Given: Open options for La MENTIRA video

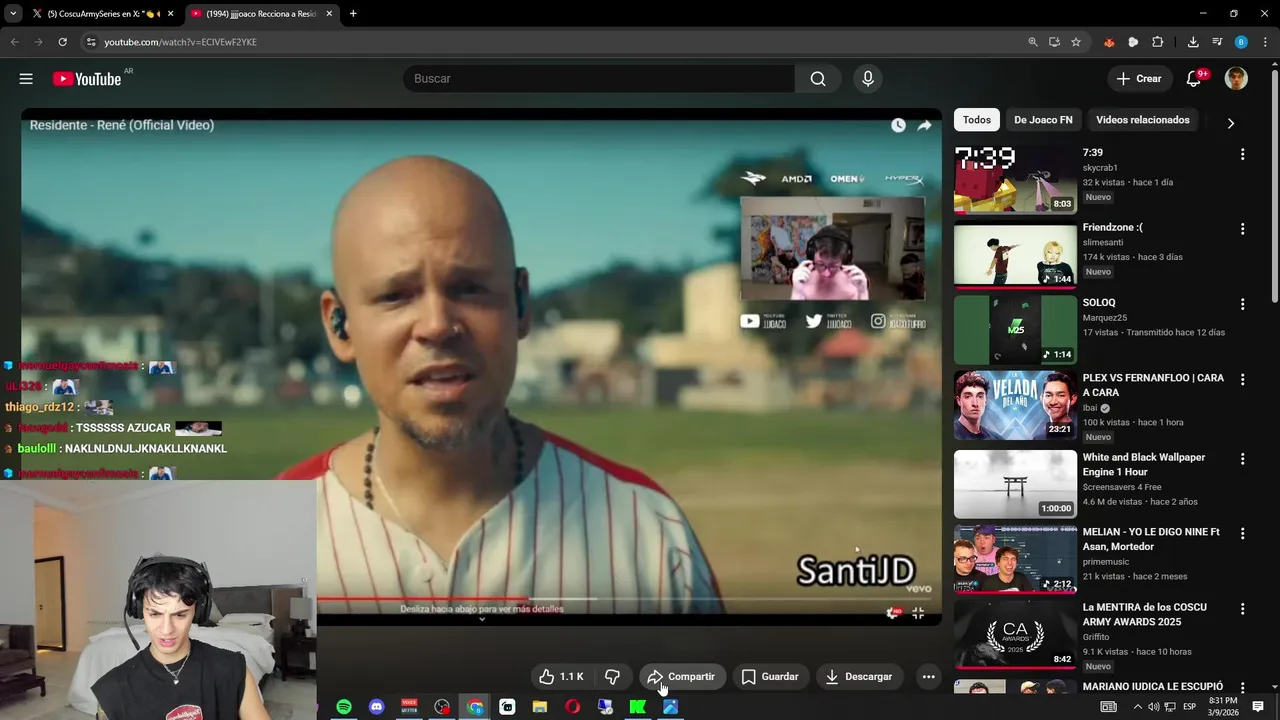Looking at the screenshot, I should (1243, 609).
